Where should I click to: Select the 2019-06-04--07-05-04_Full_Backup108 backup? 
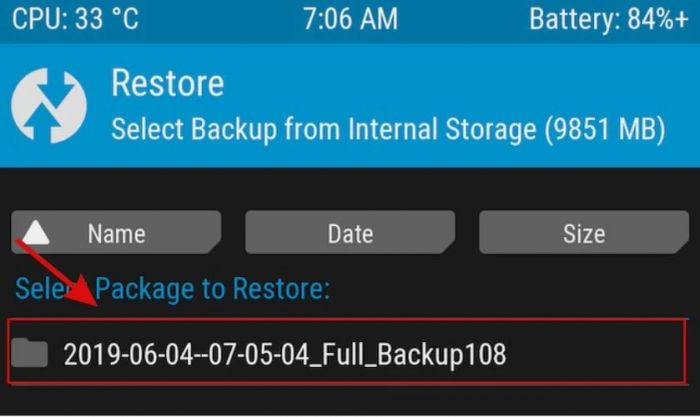tap(285, 352)
